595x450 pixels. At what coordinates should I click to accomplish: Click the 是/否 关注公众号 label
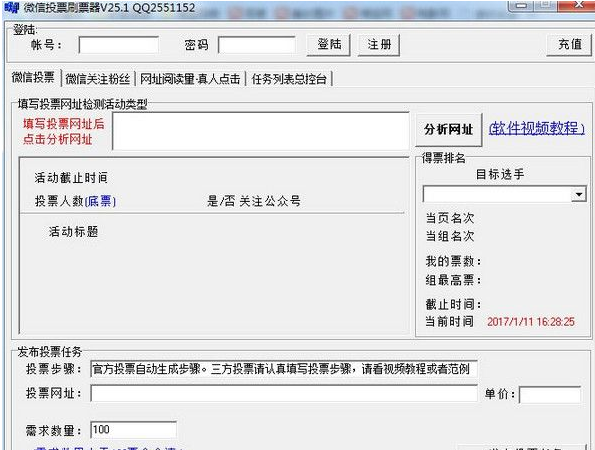click(254, 201)
